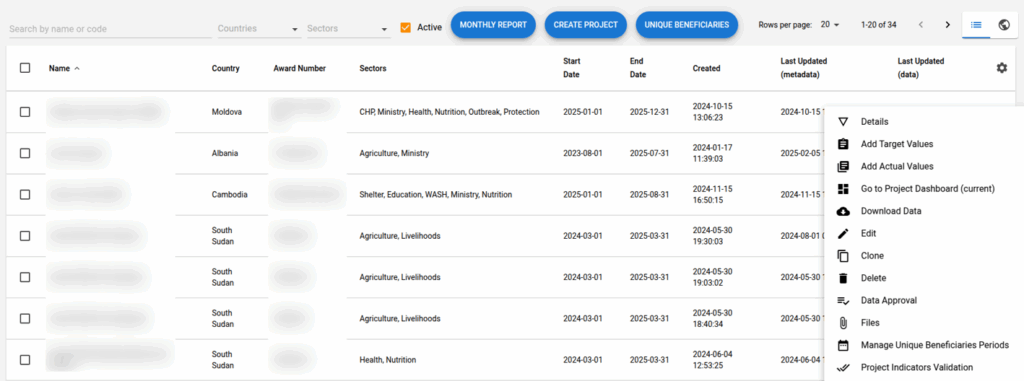This screenshot has height=381, width=1024.
Task: Sort by Name column arrow
Action: click(x=77, y=68)
